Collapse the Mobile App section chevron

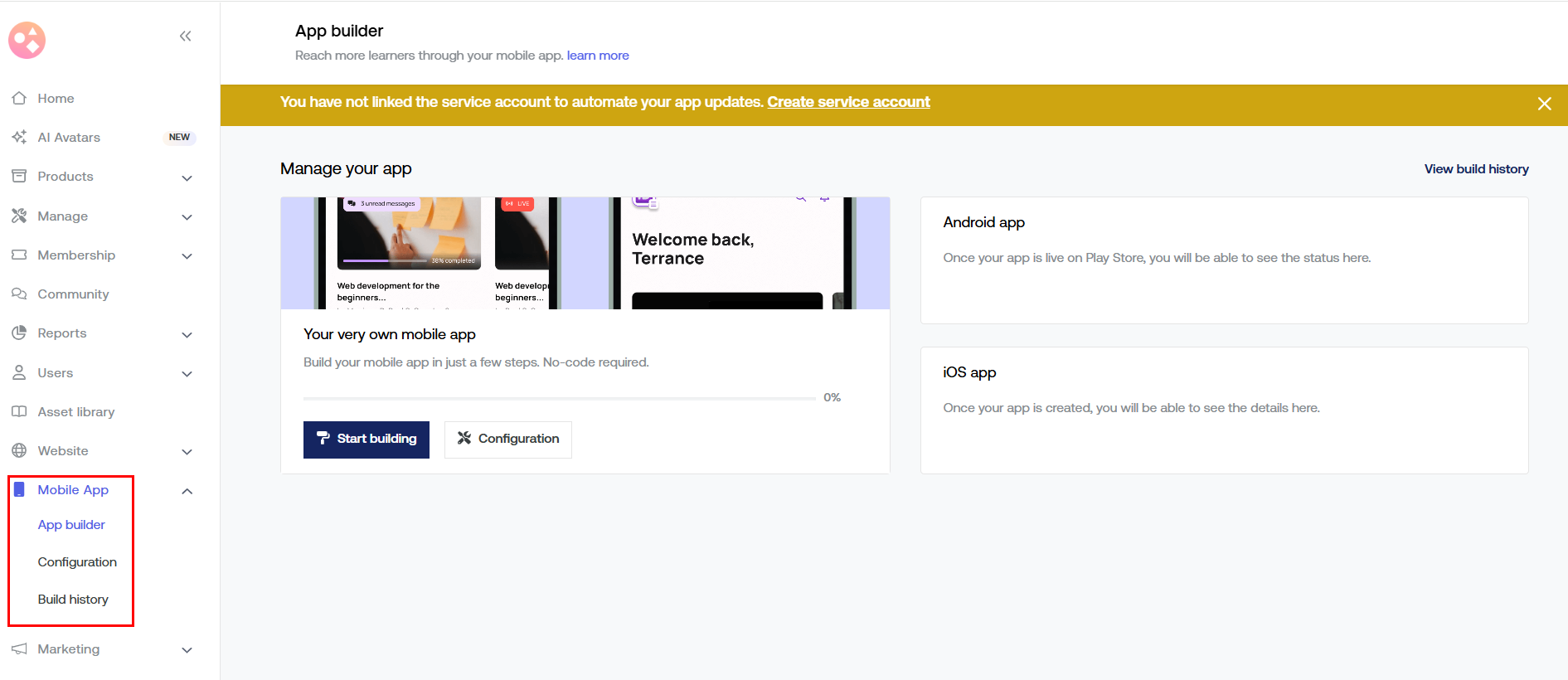coord(187,491)
